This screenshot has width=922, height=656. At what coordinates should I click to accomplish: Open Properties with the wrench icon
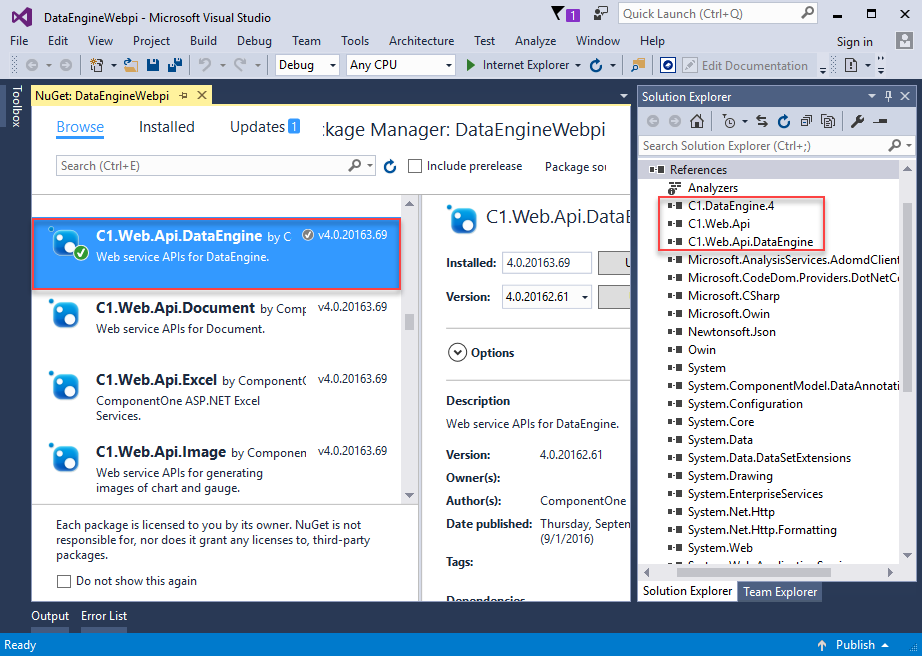tap(857, 121)
